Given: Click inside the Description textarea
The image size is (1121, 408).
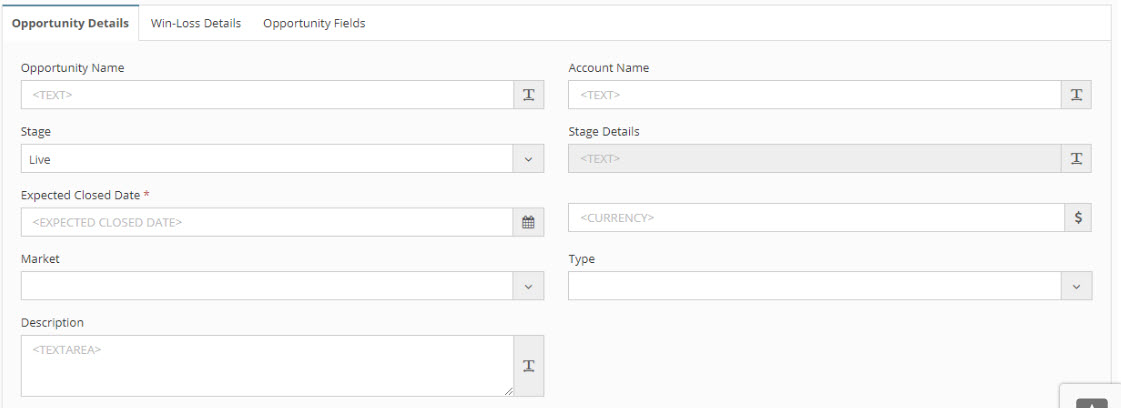Looking at the screenshot, I should click(267, 366).
